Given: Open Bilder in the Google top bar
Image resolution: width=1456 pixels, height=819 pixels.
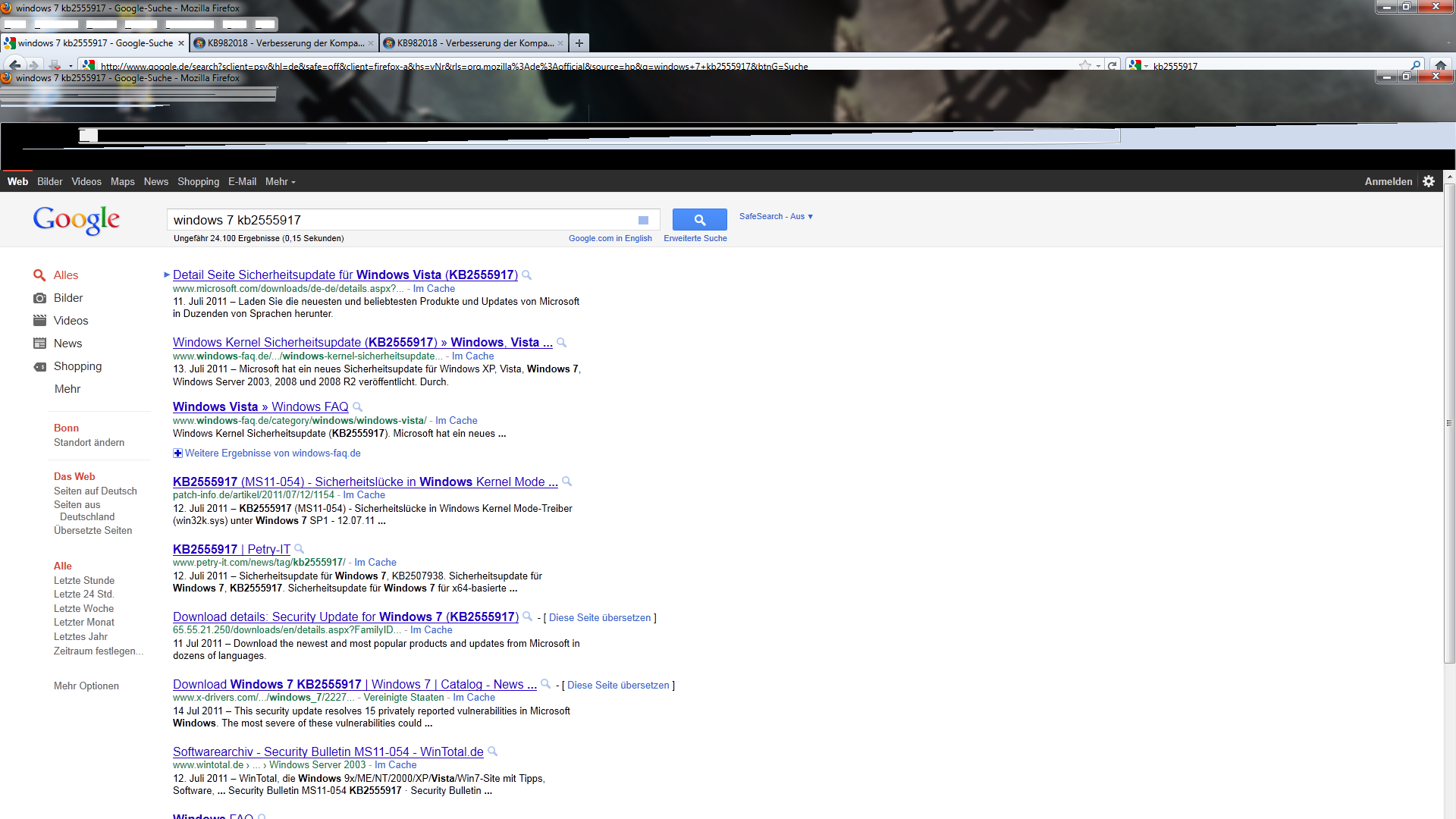Looking at the screenshot, I should [x=50, y=182].
